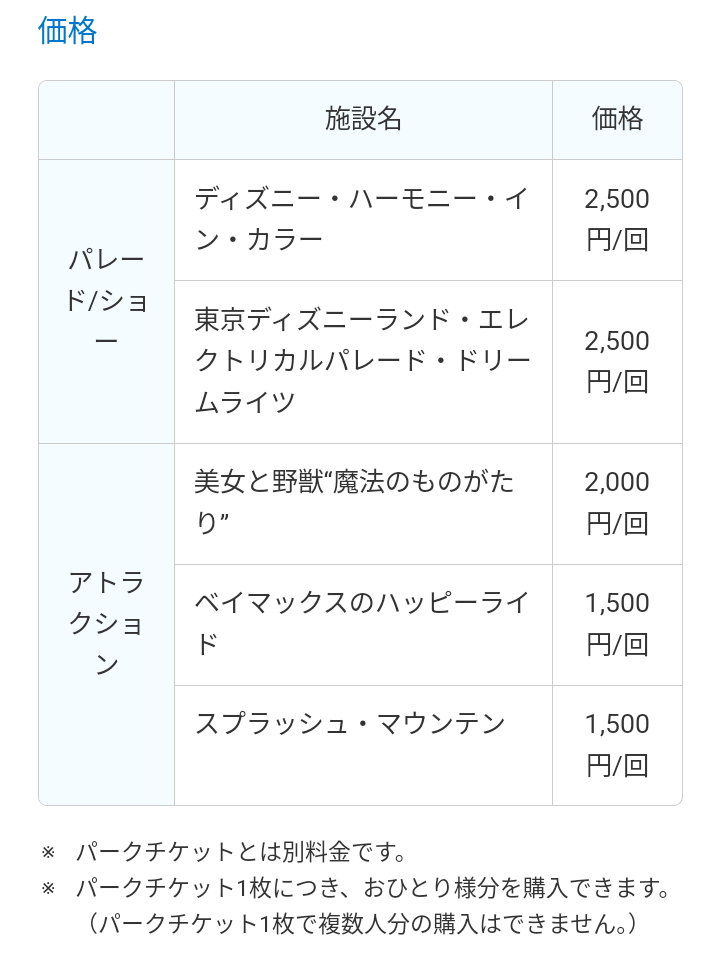Screen dimensions: 720x968
Task: Click the 2,500円 price for Harmony in Color
Action: [617, 220]
